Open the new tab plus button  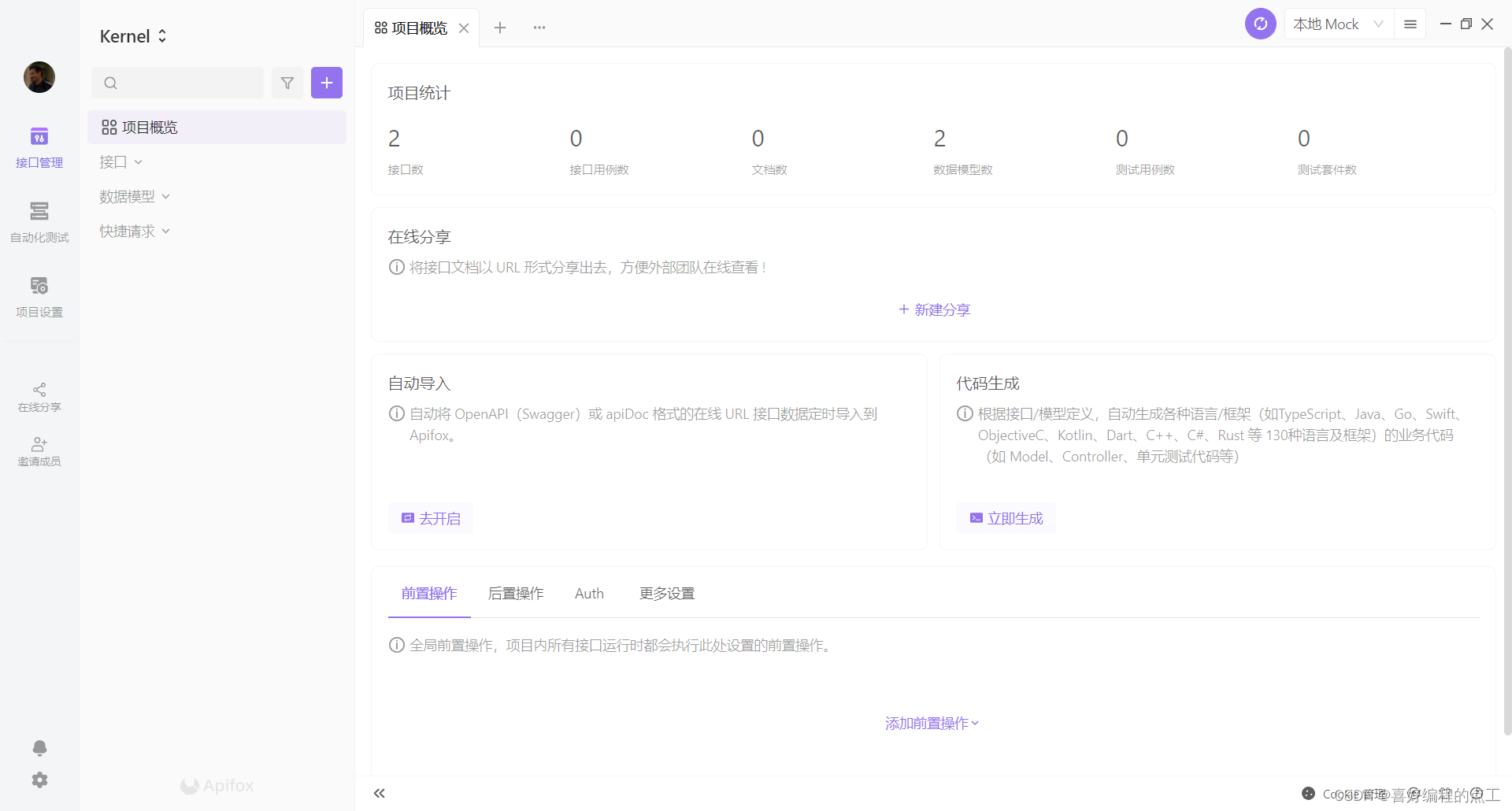(500, 28)
